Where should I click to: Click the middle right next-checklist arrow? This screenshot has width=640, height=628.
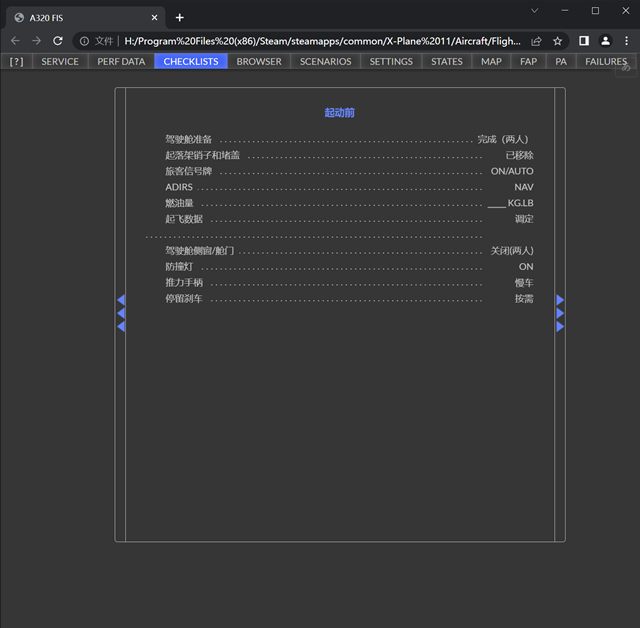coord(560,313)
